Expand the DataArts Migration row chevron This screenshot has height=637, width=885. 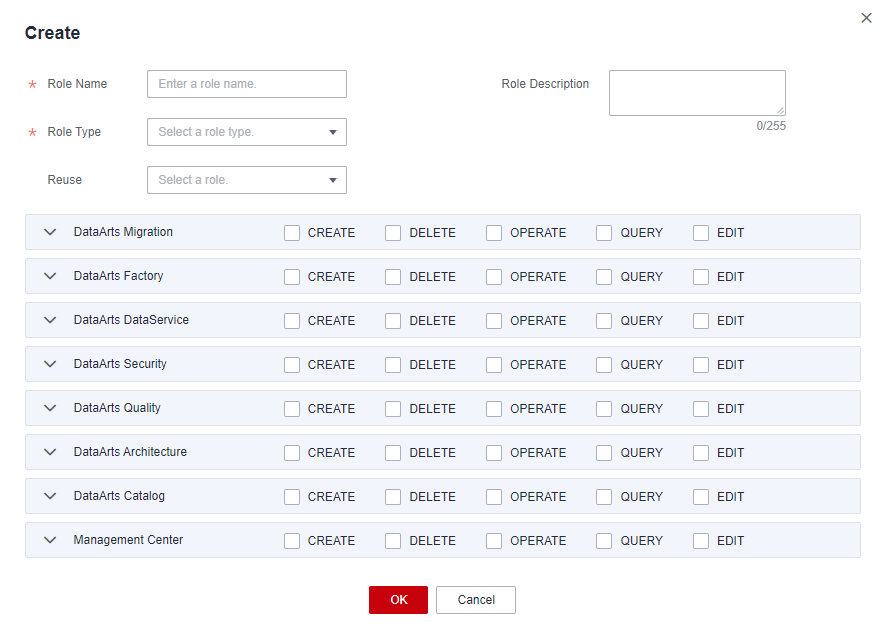pyautogui.click(x=51, y=232)
